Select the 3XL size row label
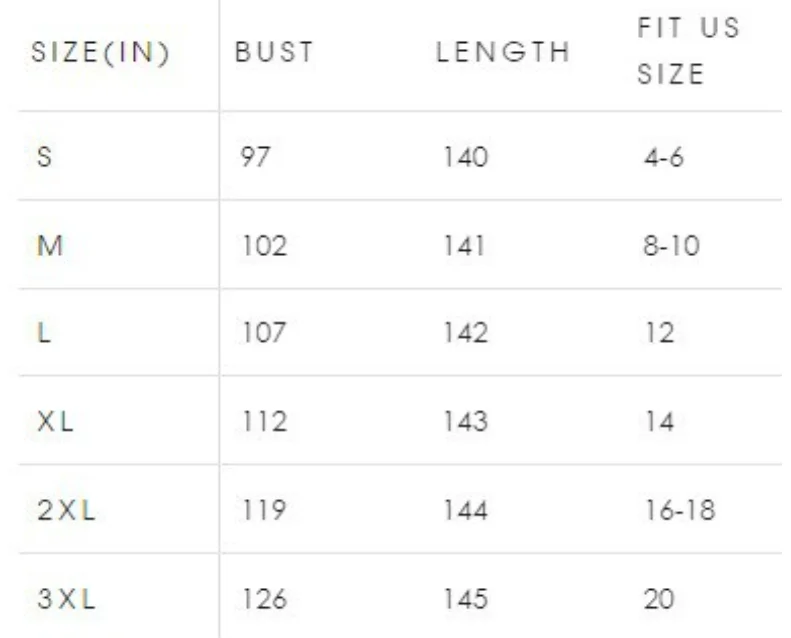The image size is (791, 638). tap(66, 599)
